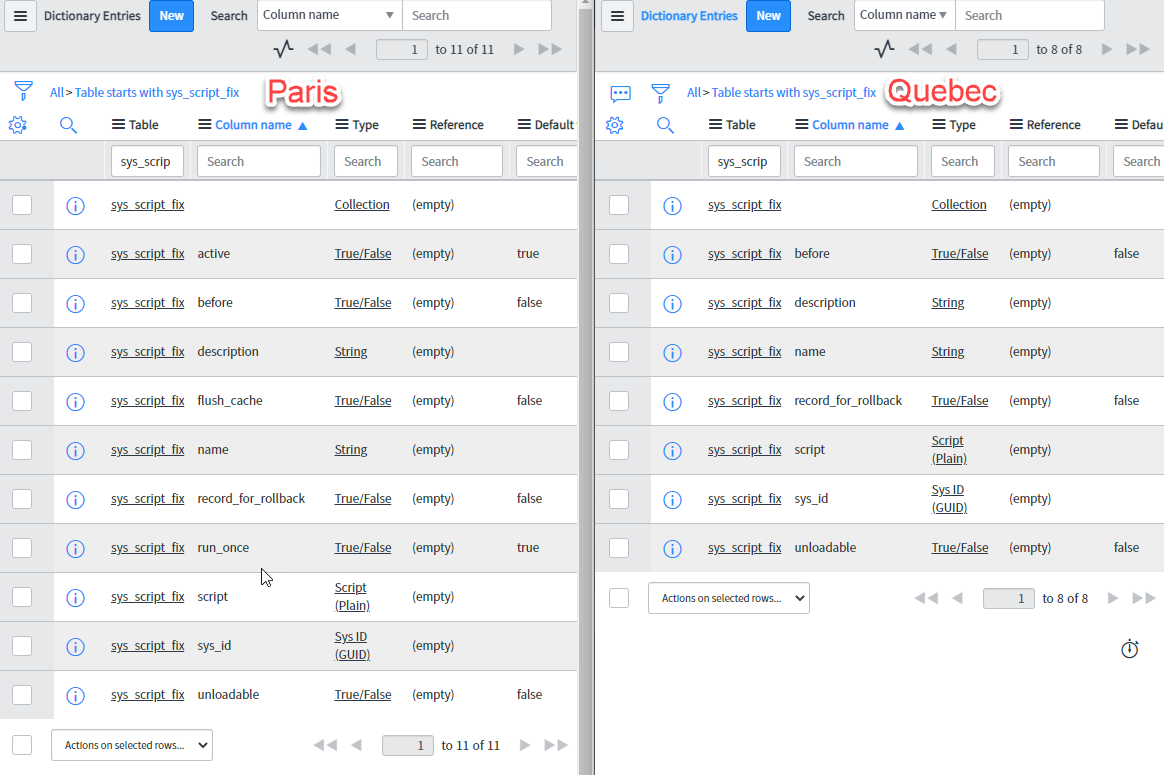This screenshot has width=1164, height=775.
Task: Open Column name search dropdown in Quebec
Action: coord(904,15)
